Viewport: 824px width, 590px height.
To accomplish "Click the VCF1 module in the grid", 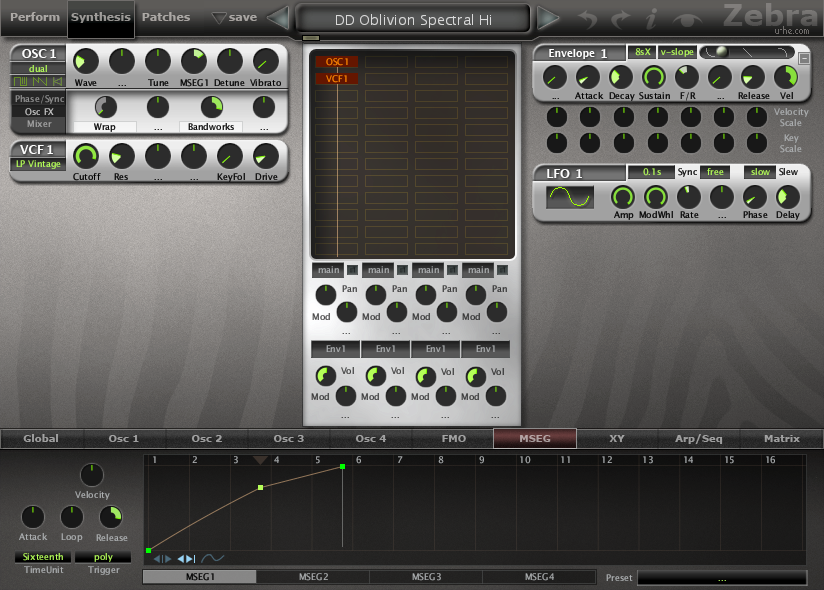I will tap(336, 79).
